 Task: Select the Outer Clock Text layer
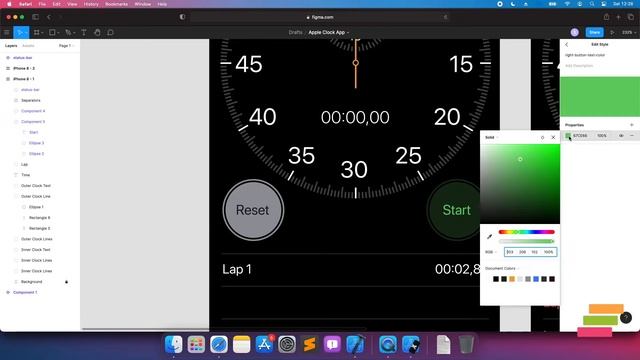point(36,186)
